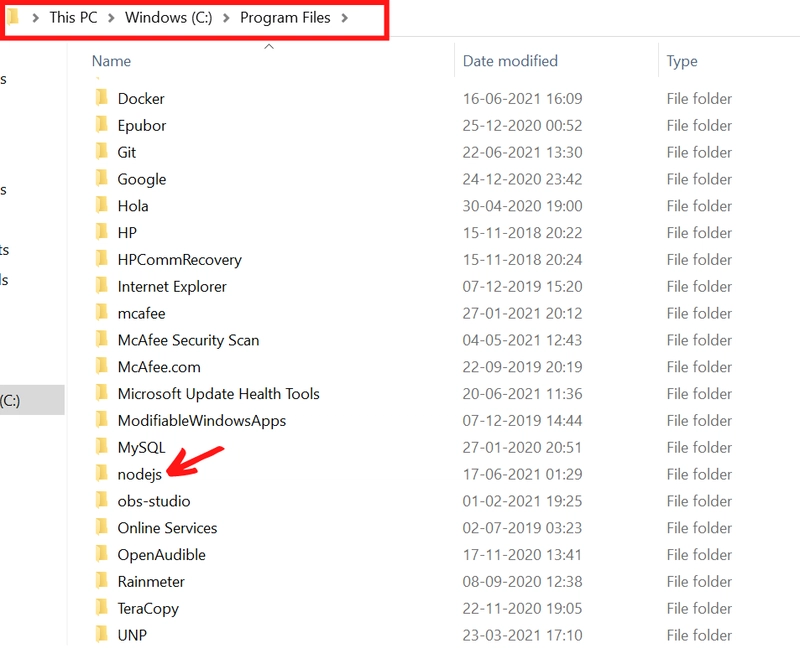Click the Git folder name

pos(127,152)
